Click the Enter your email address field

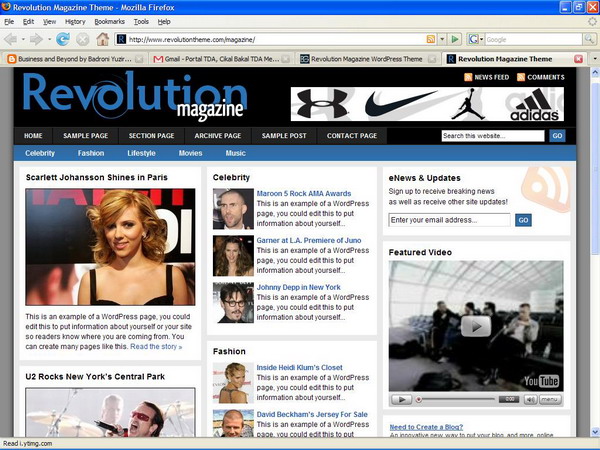pyautogui.click(x=449, y=220)
